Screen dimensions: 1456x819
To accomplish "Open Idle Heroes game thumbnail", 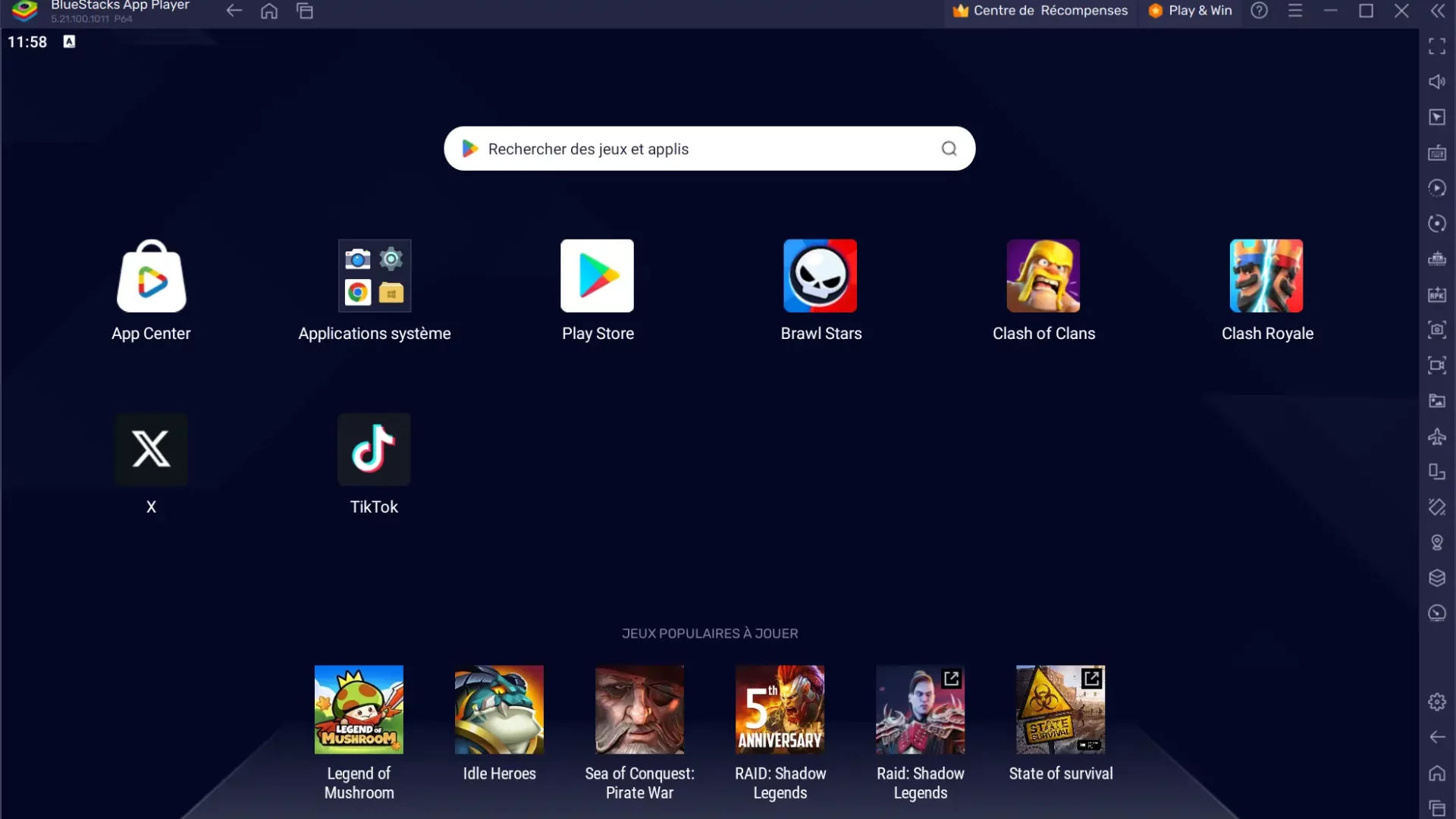I will [x=499, y=710].
